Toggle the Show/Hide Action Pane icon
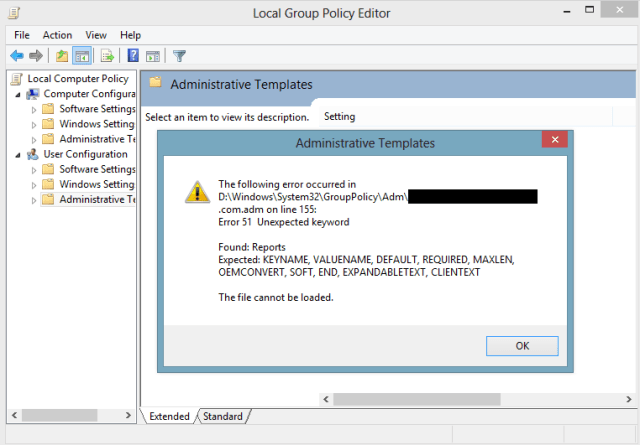The height and width of the screenshot is (445, 640). [153, 56]
